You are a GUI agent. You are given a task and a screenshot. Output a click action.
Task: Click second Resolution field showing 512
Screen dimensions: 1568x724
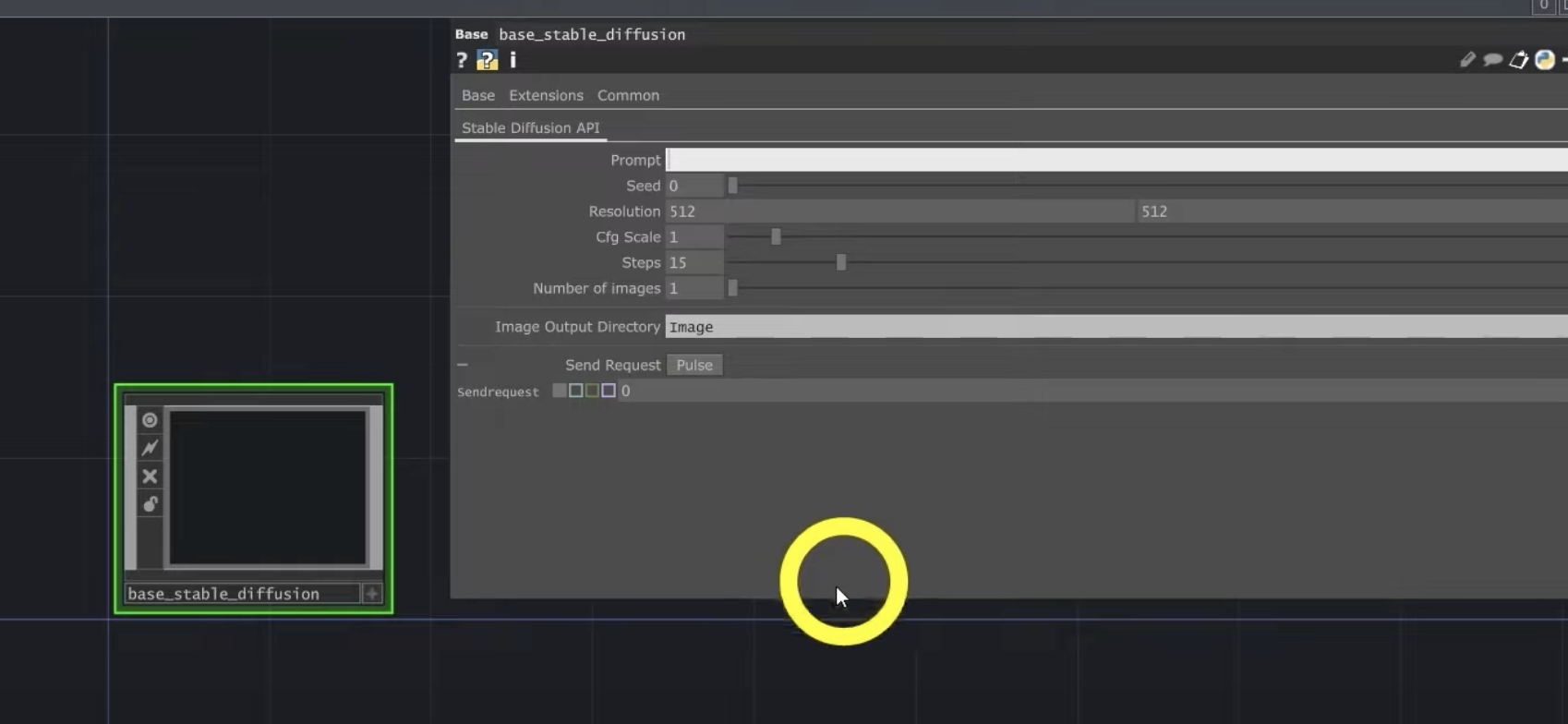[1353, 211]
